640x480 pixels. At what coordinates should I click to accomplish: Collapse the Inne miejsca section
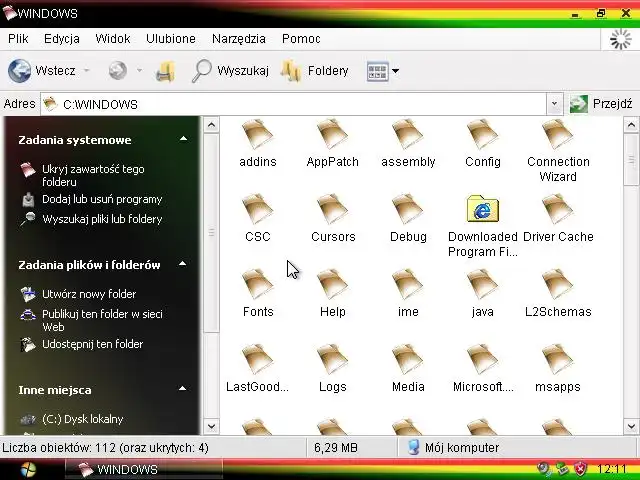point(183,389)
